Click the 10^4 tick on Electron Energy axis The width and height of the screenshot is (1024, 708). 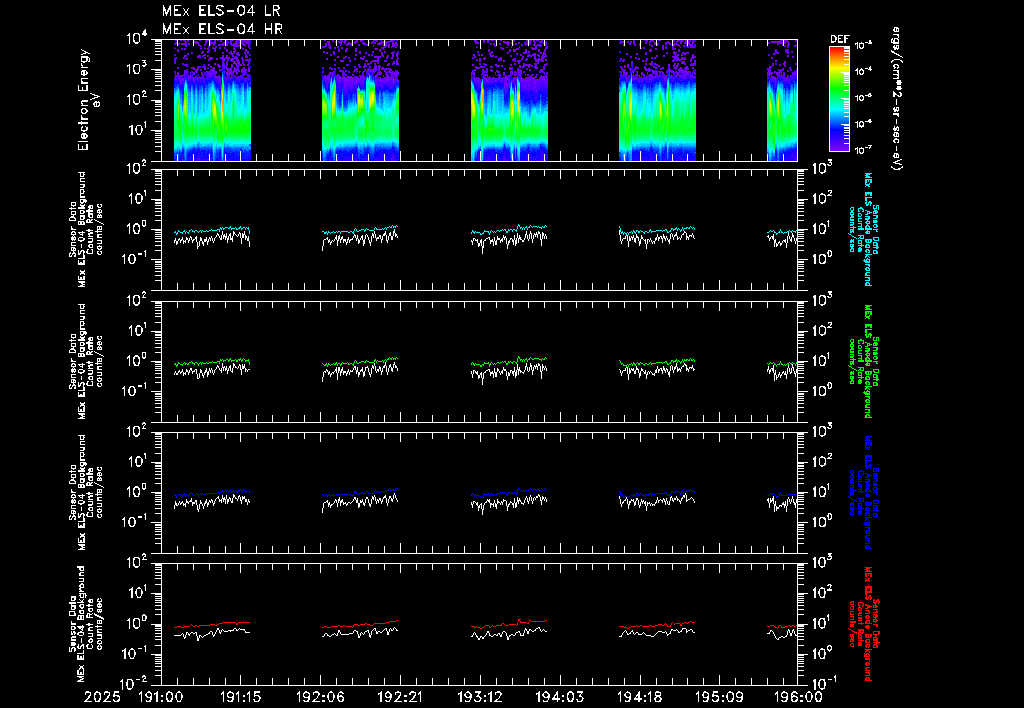pos(138,39)
